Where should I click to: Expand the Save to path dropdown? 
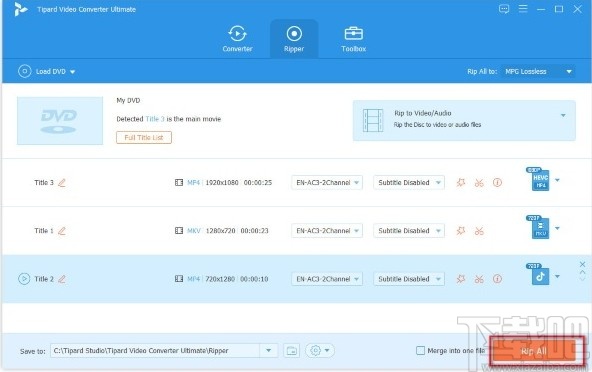pyautogui.click(x=268, y=350)
